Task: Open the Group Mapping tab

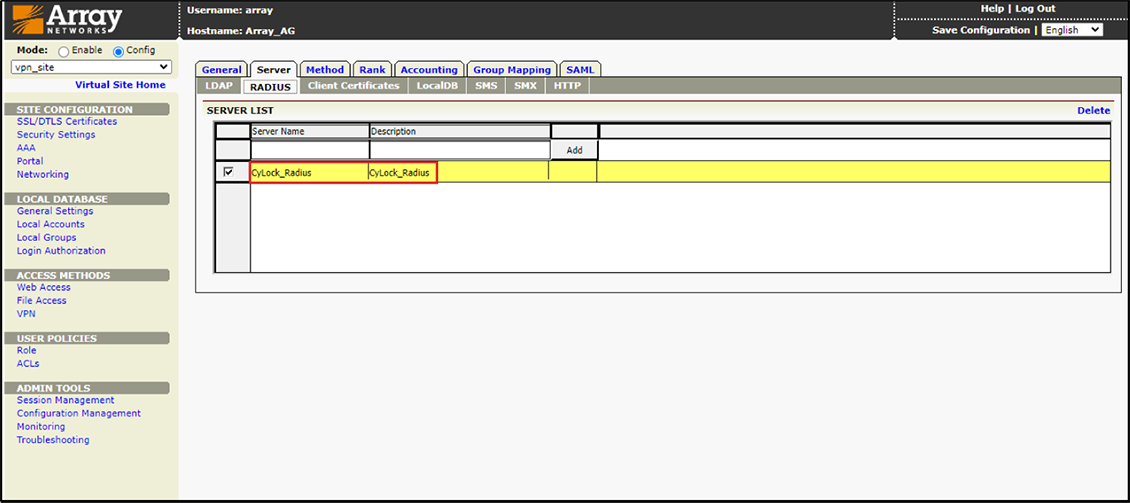Action: (511, 70)
